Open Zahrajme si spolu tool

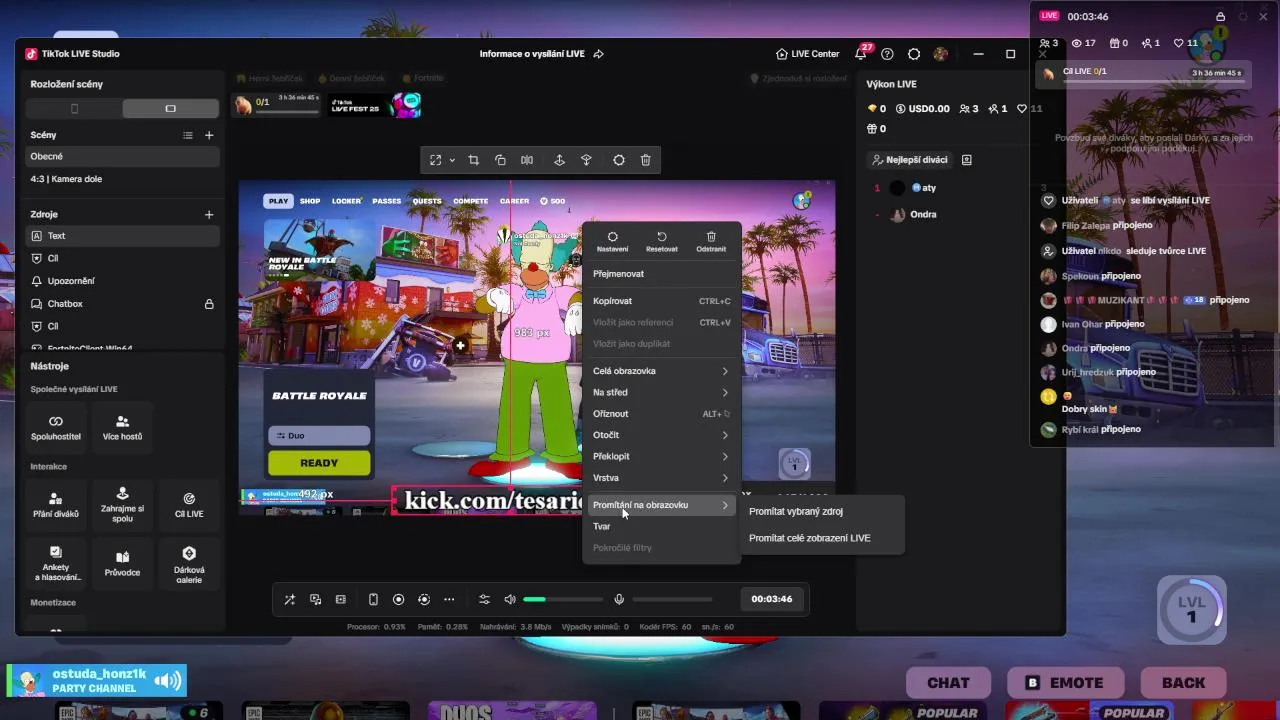122,505
